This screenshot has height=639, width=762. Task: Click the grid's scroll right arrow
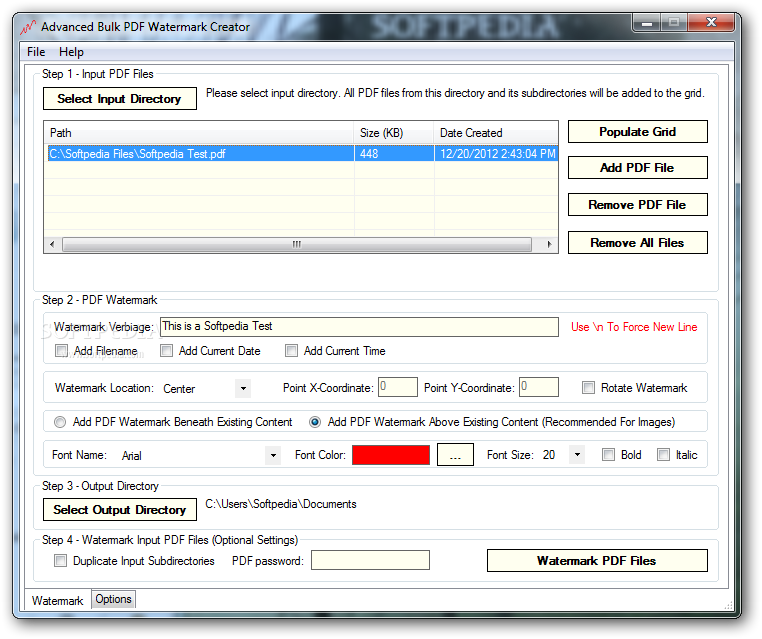point(549,244)
